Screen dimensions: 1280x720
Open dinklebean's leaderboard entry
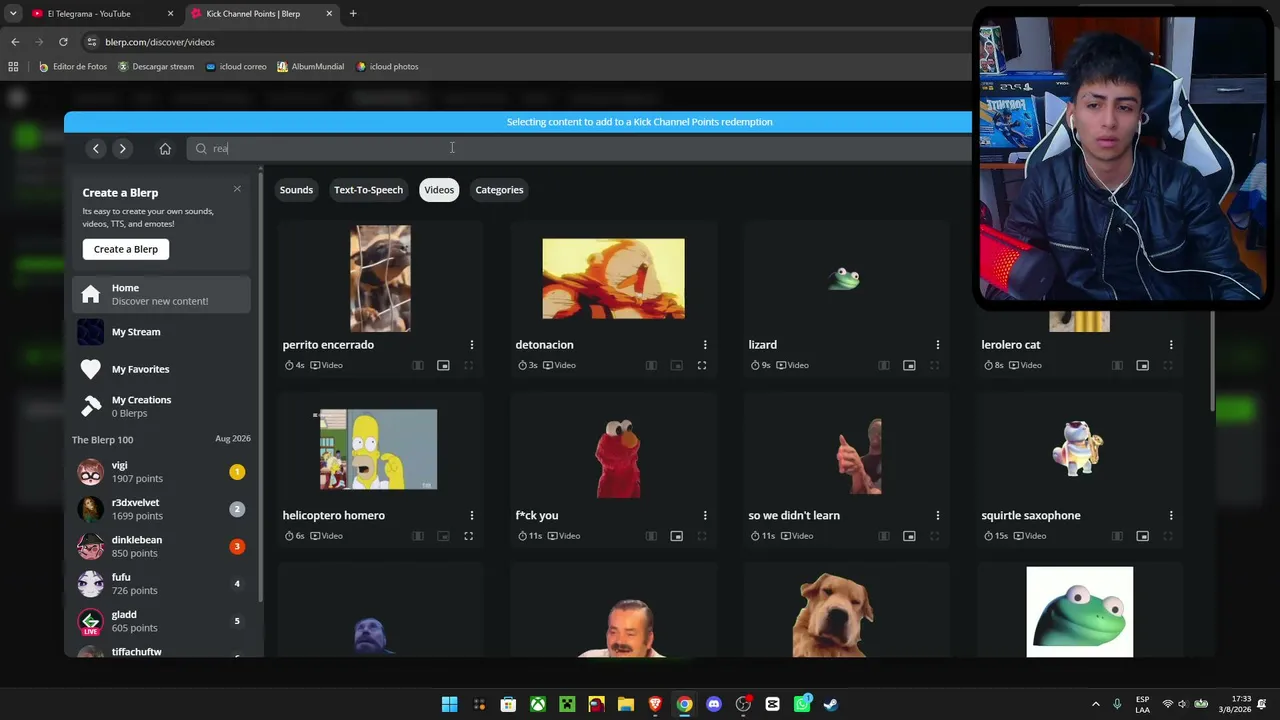161,546
